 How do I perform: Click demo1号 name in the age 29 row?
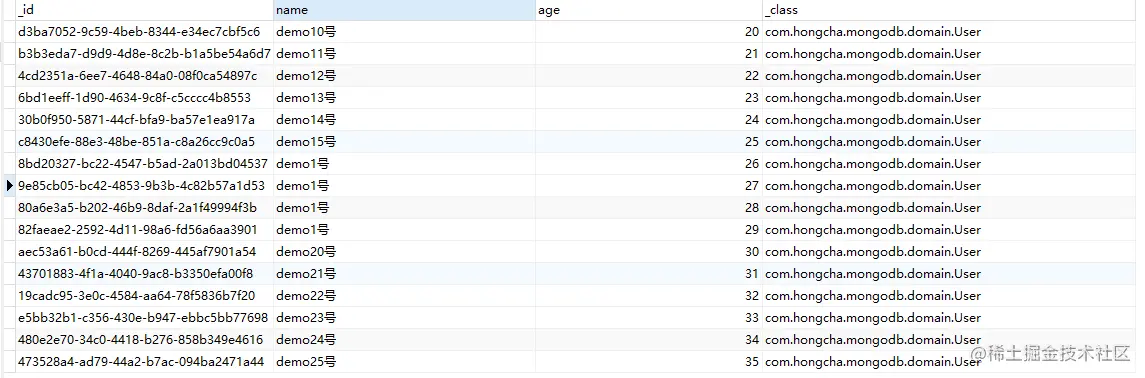pos(404,230)
